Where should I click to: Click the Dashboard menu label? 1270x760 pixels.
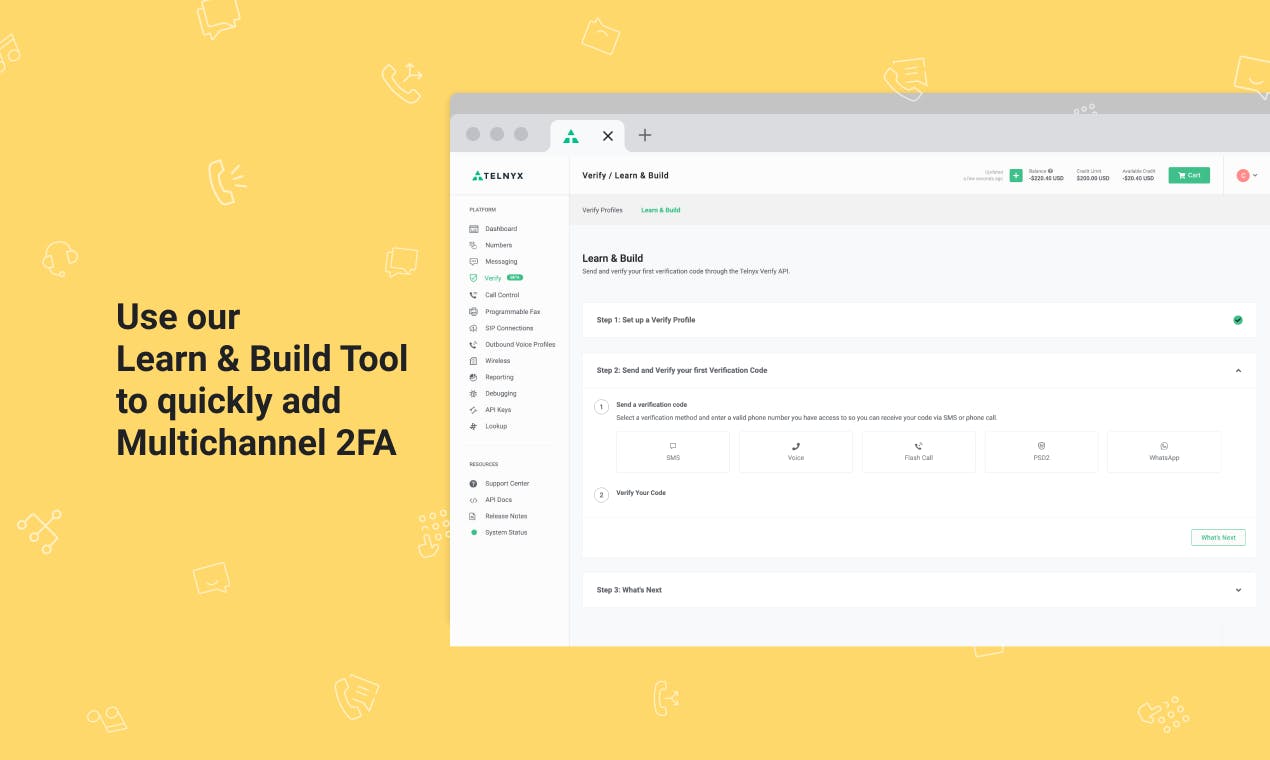(501, 229)
